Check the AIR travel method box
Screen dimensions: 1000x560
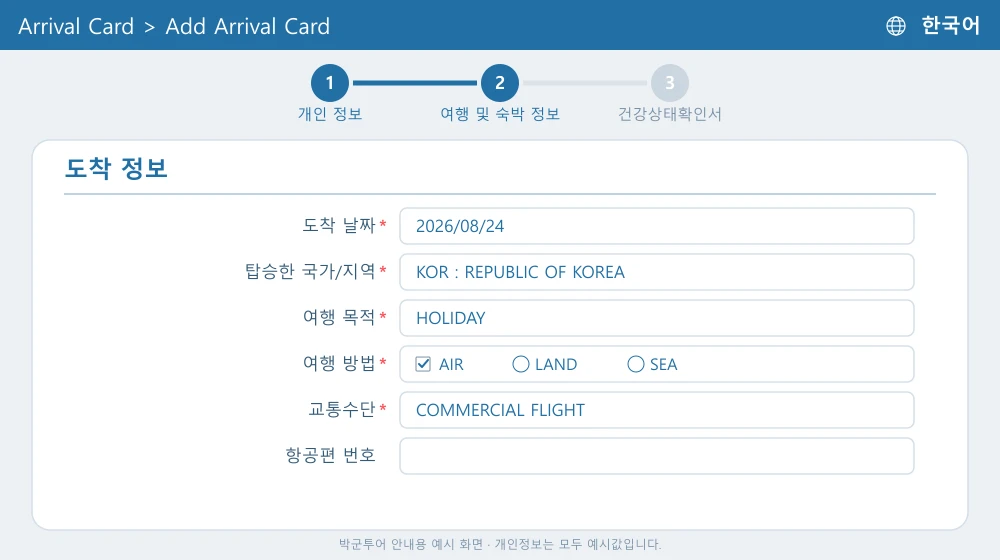(423, 364)
